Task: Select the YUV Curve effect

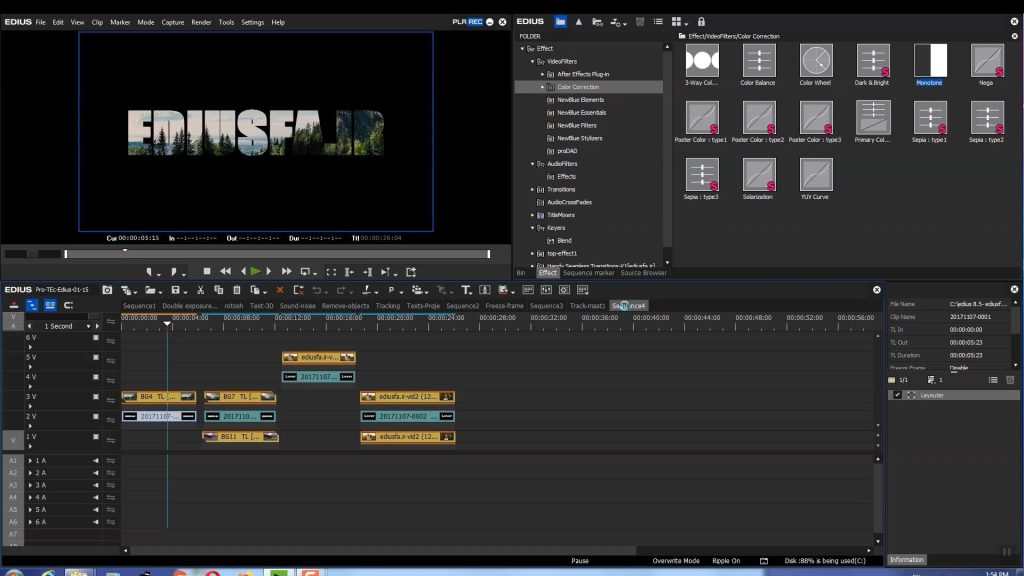Action: coord(816,174)
